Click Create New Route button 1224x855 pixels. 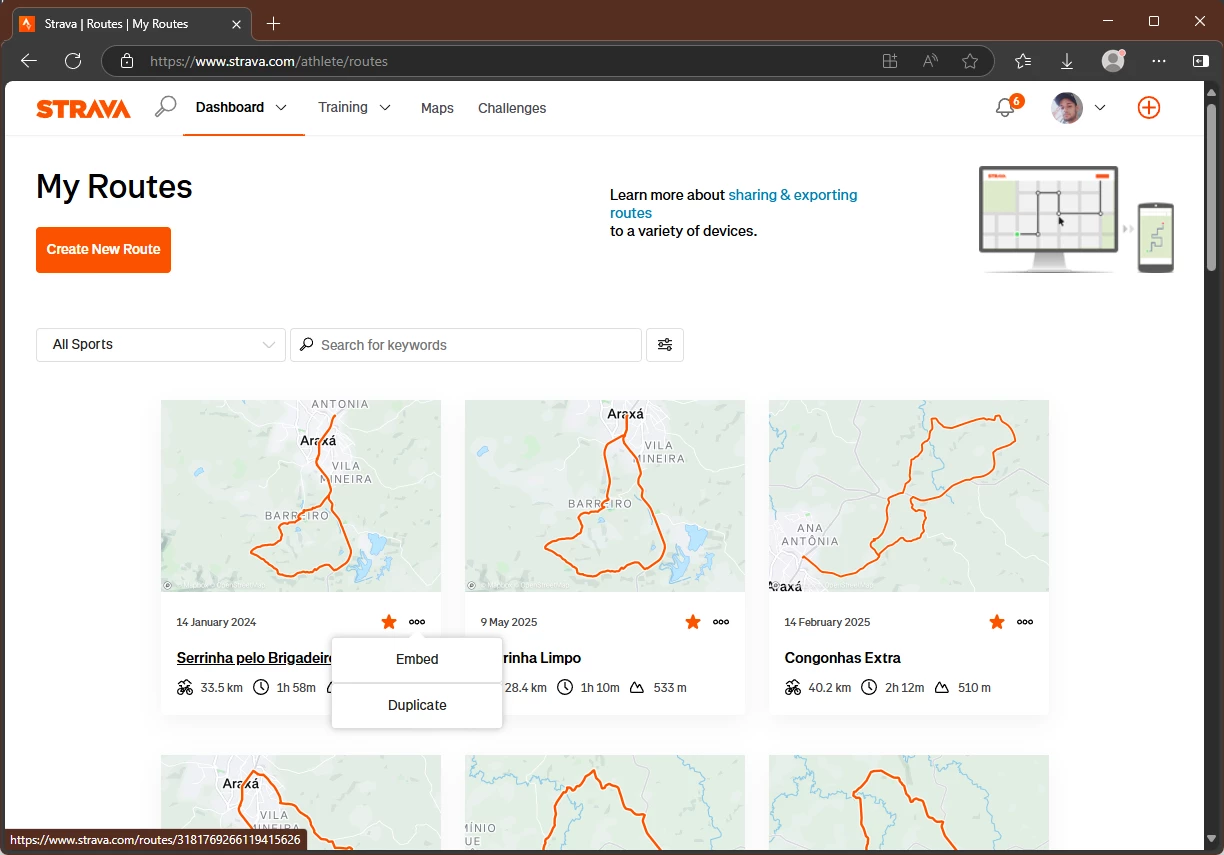click(103, 250)
